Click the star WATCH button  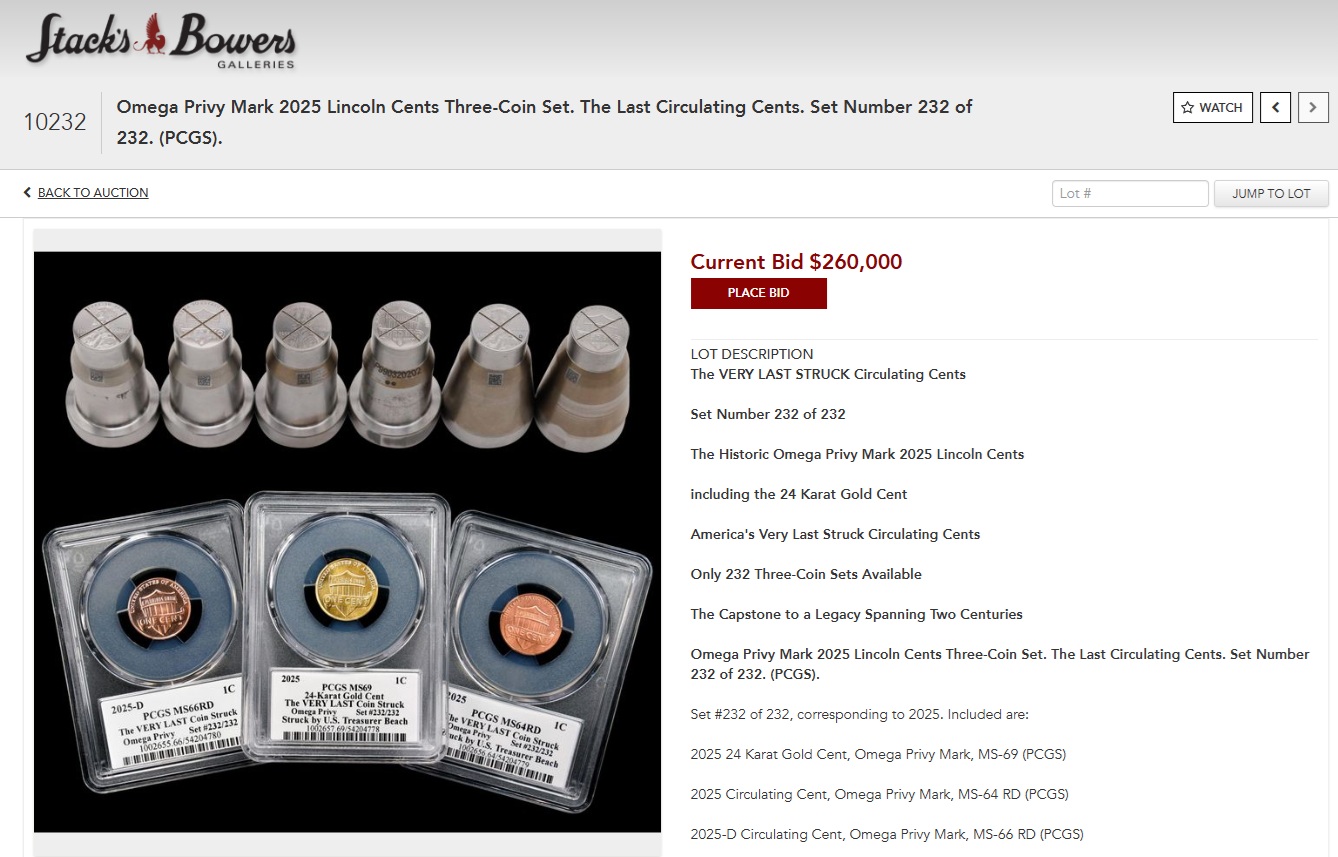1212,107
